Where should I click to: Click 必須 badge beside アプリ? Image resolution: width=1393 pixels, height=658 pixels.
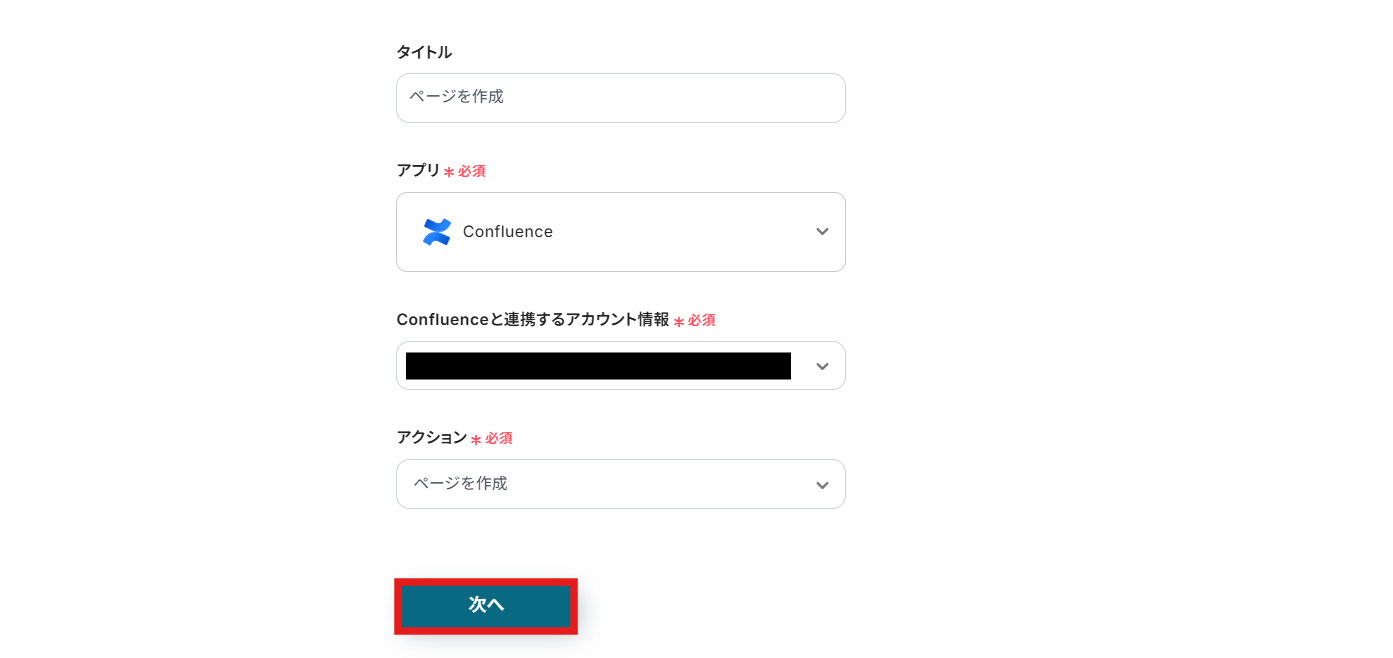pos(472,172)
